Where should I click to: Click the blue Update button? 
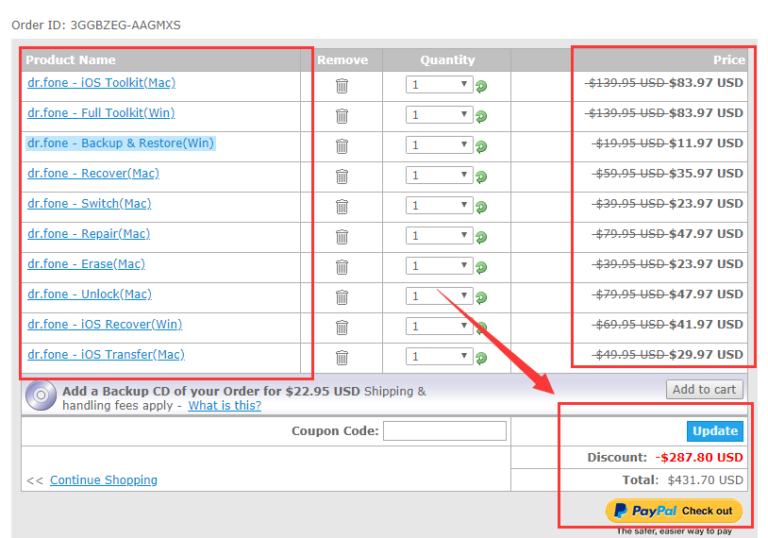pyautogui.click(x=715, y=431)
